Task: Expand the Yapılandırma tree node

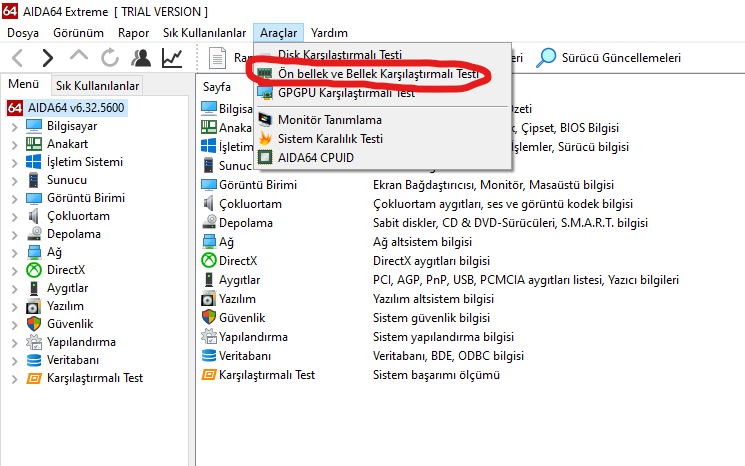Action: click(14, 343)
